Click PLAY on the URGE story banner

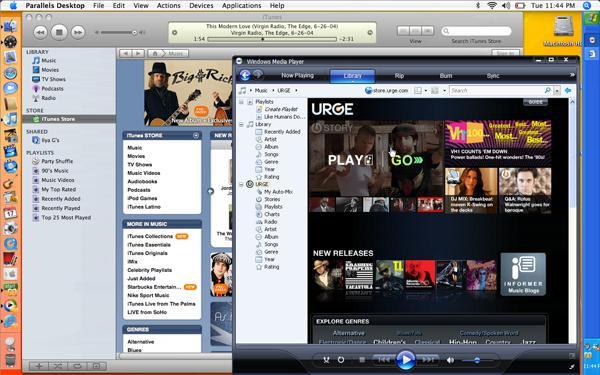click(350, 160)
